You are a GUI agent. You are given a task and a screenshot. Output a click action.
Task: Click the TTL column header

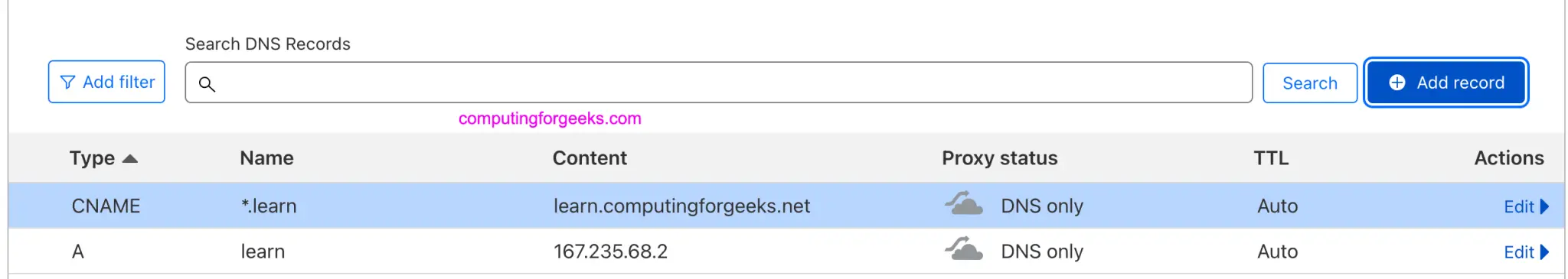[1271, 158]
